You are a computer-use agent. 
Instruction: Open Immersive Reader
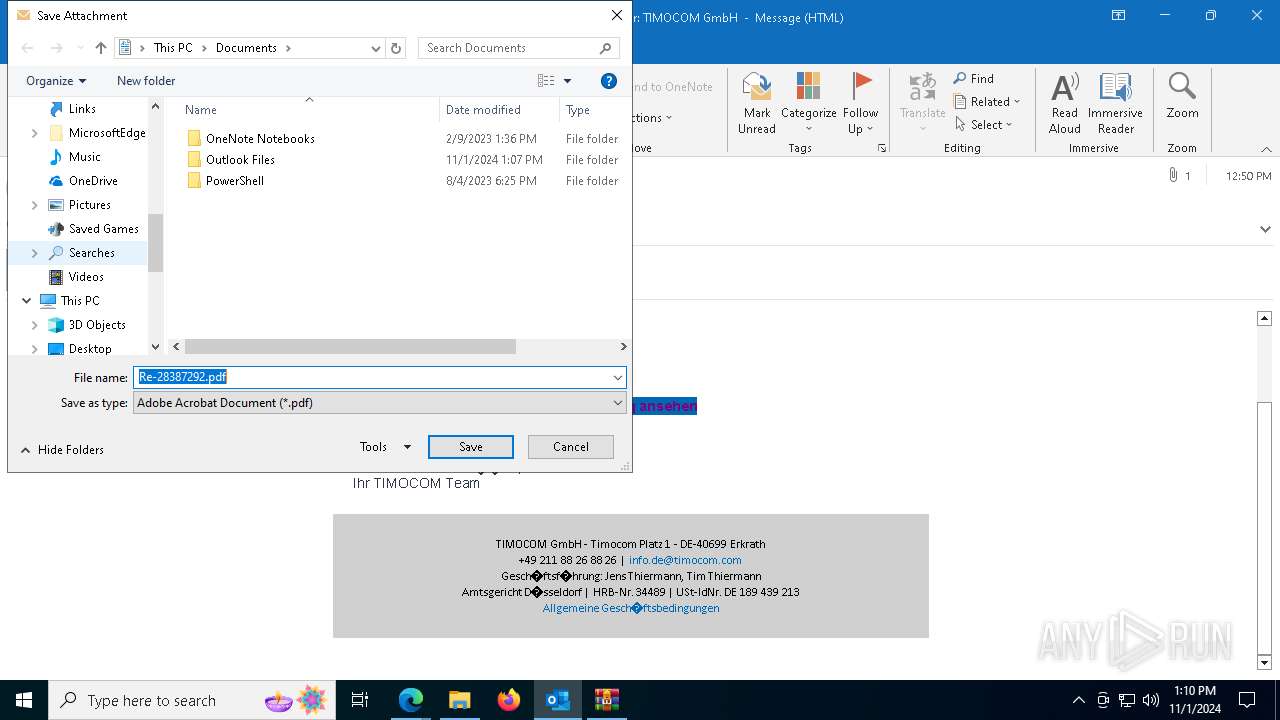pyautogui.click(x=1115, y=103)
